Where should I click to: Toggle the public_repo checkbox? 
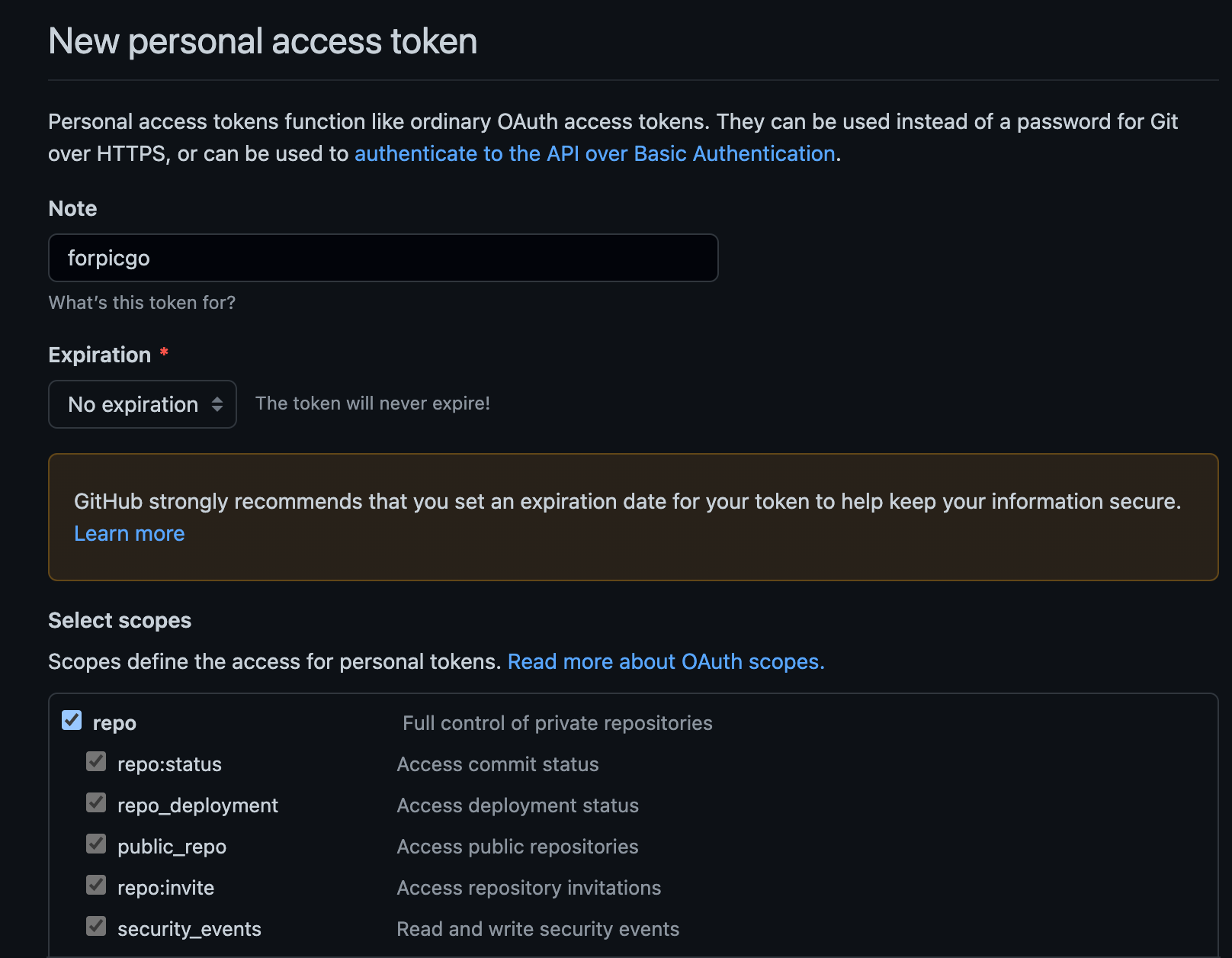[x=96, y=844]
